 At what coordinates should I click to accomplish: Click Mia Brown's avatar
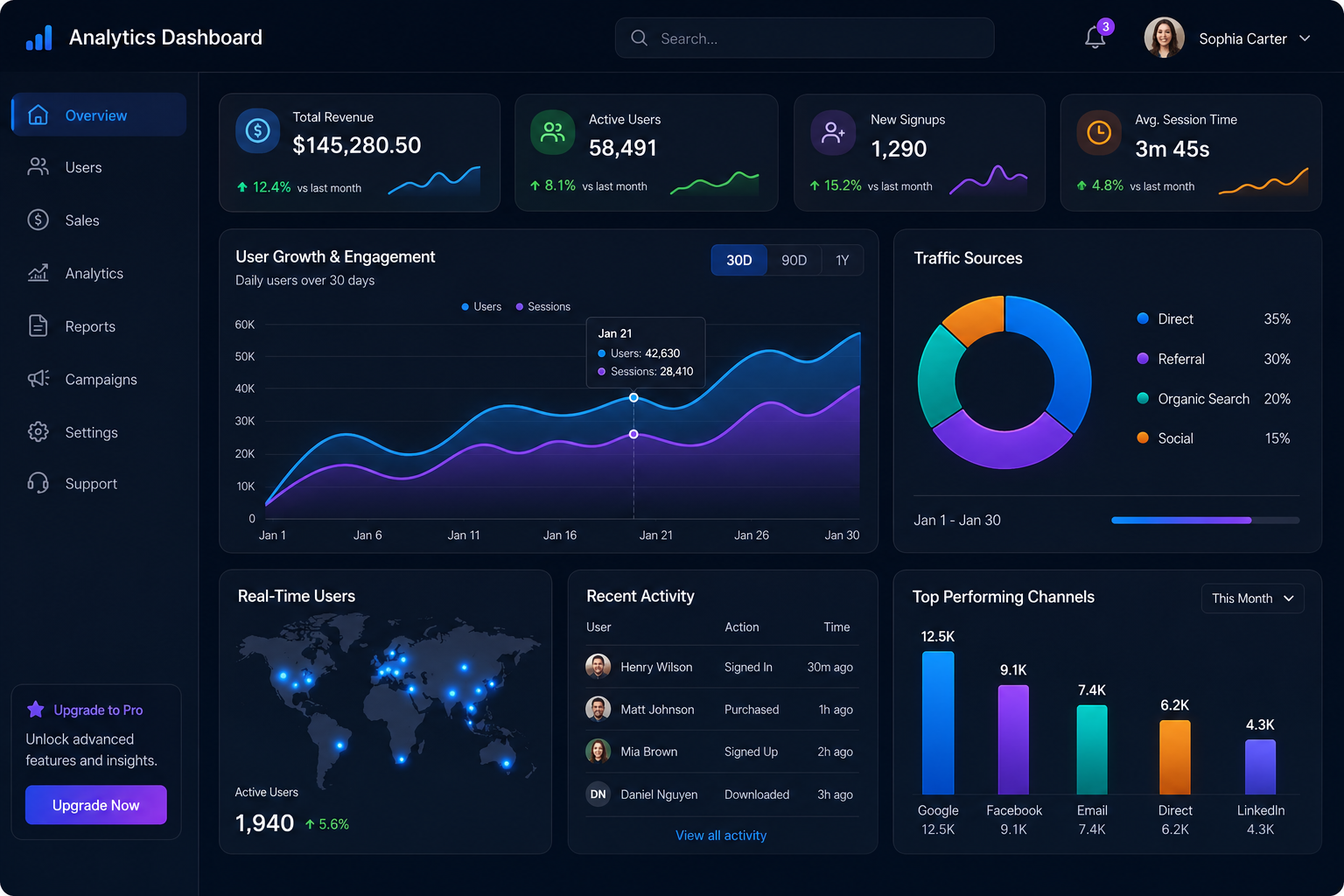598,751
